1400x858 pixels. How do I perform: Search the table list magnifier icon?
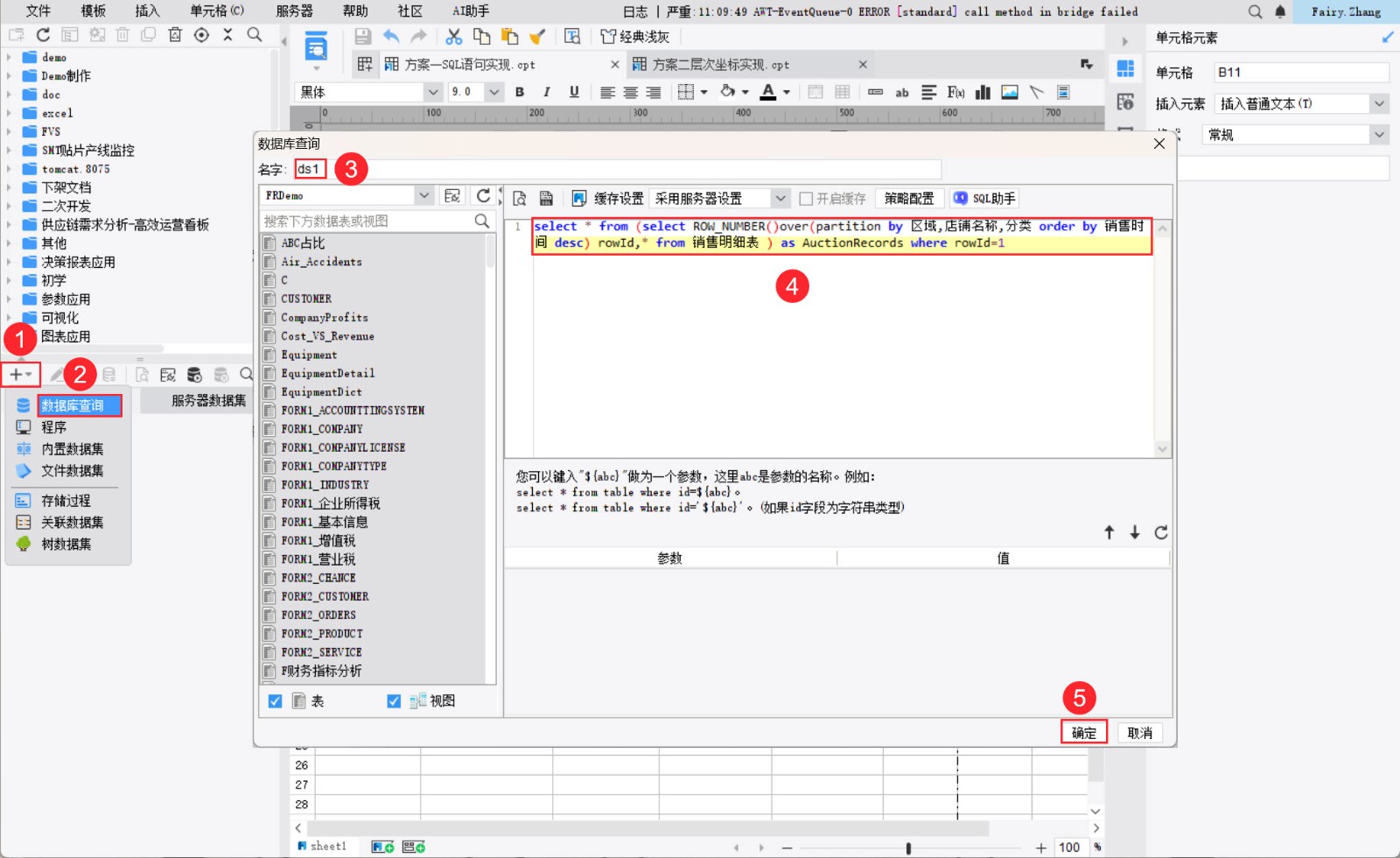[x=482, y=221]
